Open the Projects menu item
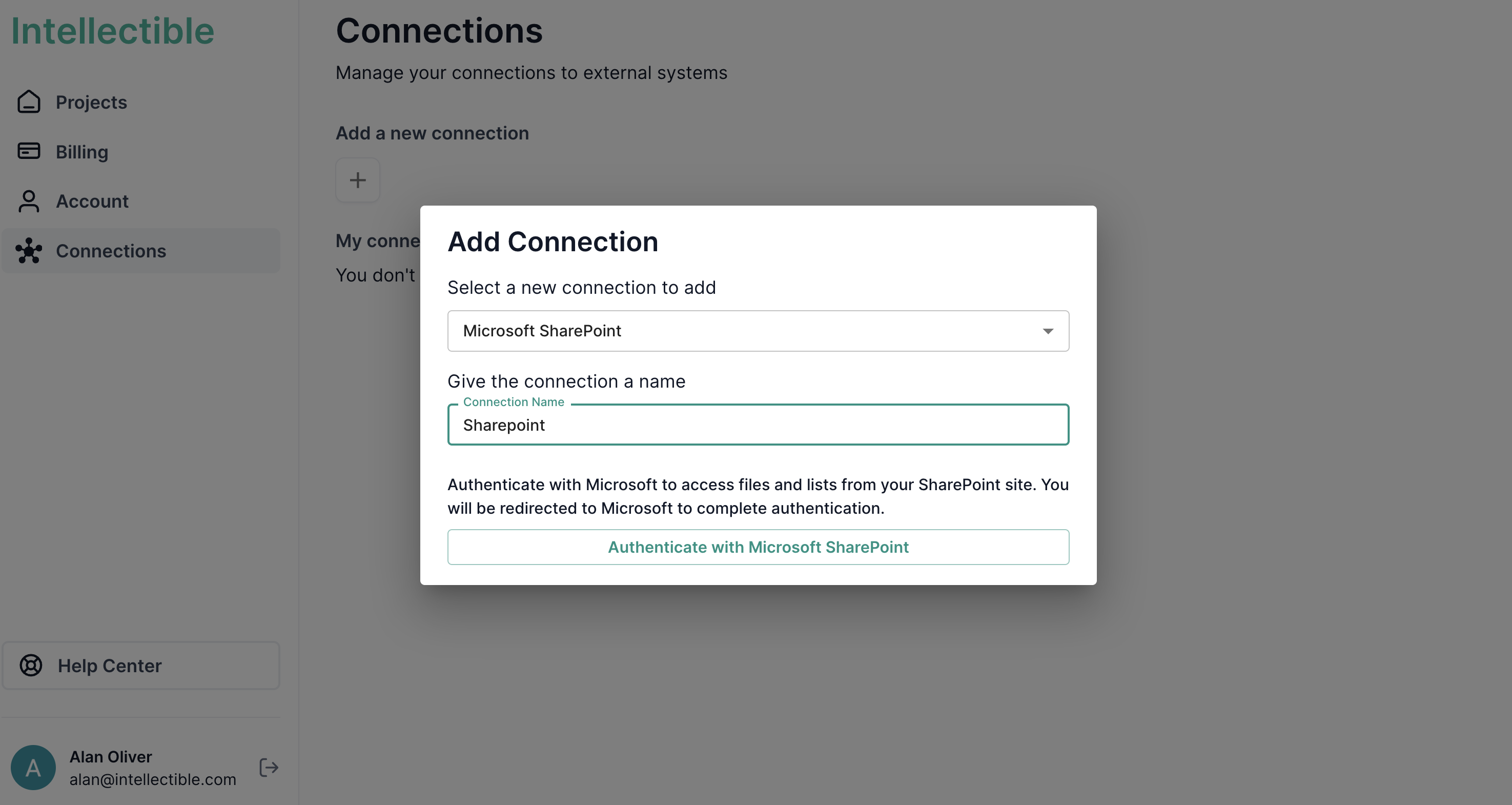This screenshot has width=1512, height=805. tap(92, 102)
